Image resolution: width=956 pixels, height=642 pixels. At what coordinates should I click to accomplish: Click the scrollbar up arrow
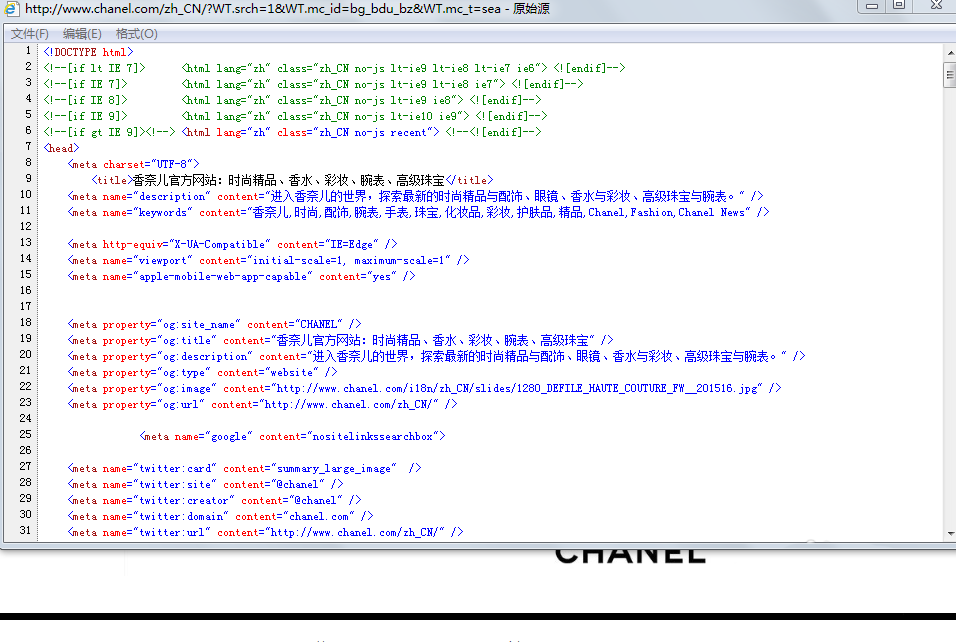[x=950, y=53]
